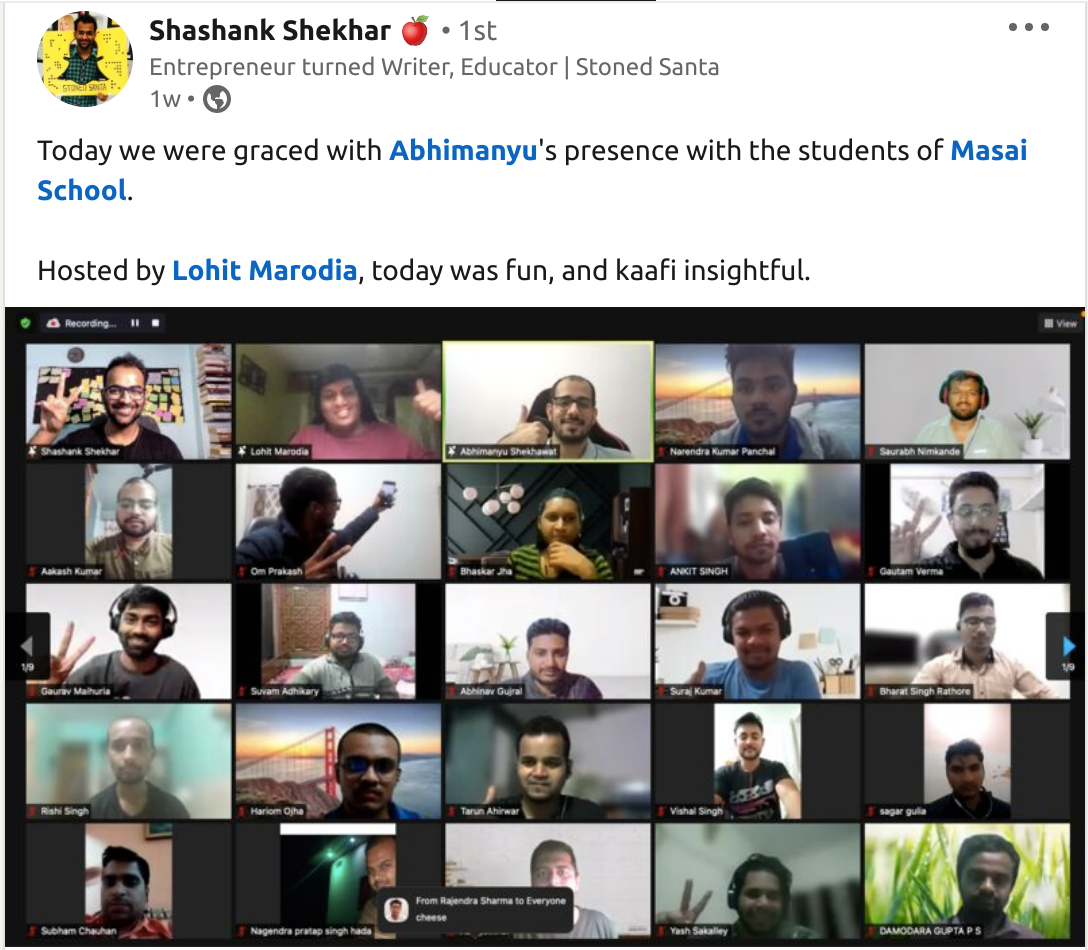Click the globe public visibility icon
This screenshot has width=1088, height=950.
(x=216, y=99)
